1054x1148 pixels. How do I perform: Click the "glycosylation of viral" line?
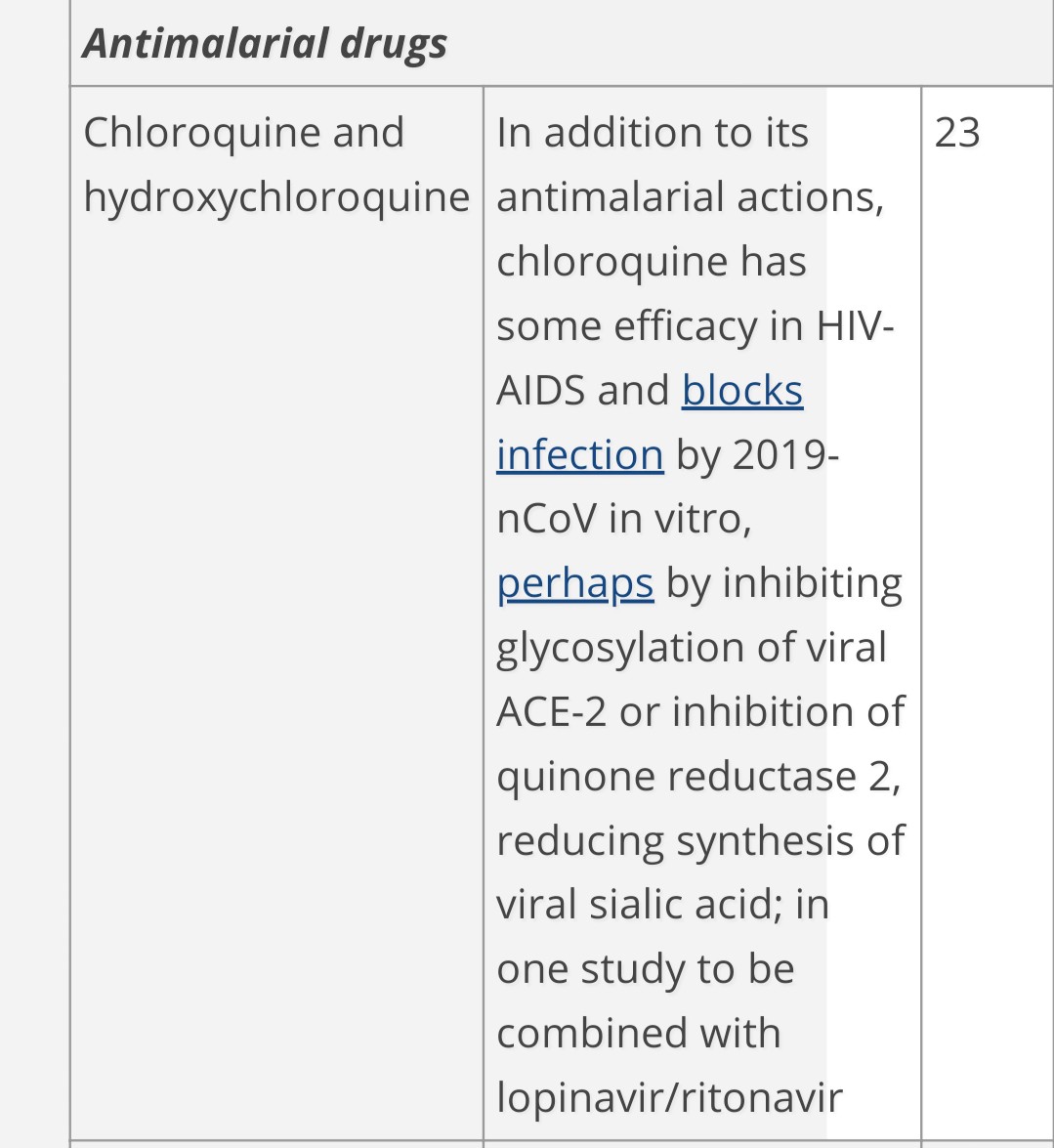pyautogui.click(x=692, y=648)
